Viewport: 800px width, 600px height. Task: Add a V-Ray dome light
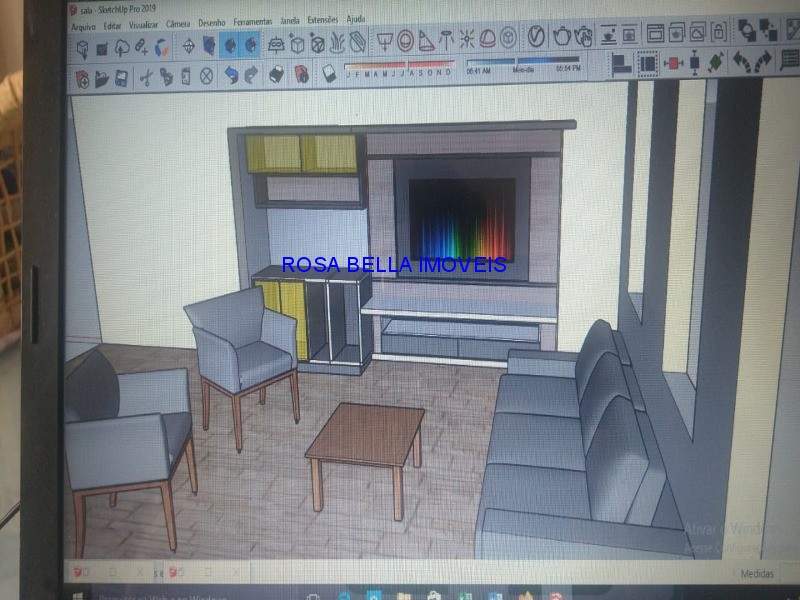point(487,38)
